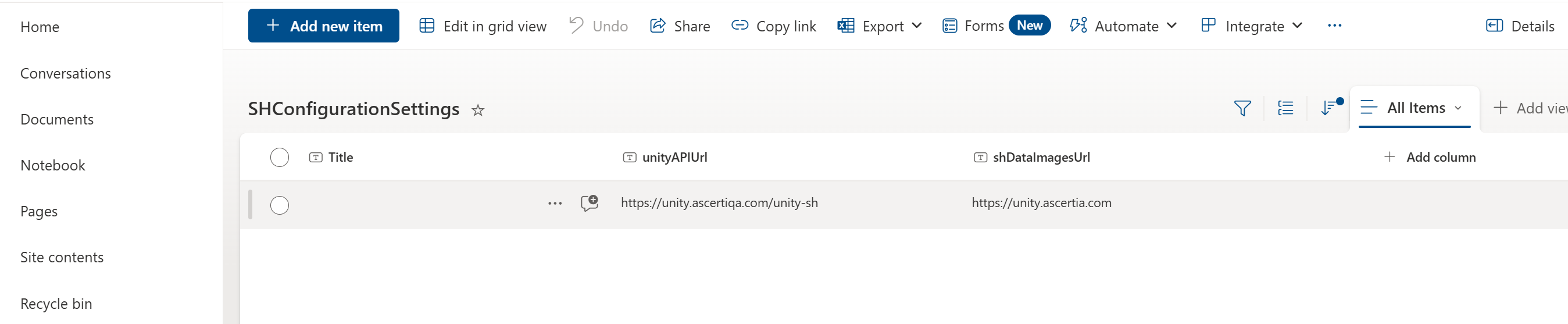Open Edit in grid view
The image size is (1568, 324).
click(x=483, y=26)
